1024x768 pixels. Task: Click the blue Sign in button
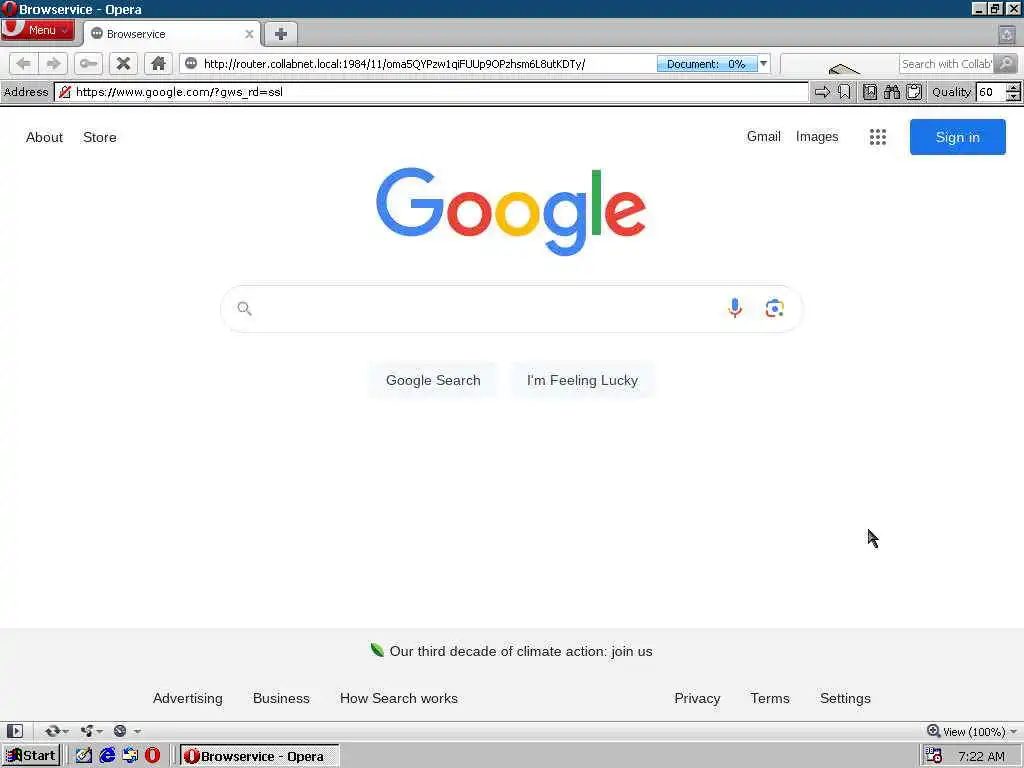pos(957,137)
